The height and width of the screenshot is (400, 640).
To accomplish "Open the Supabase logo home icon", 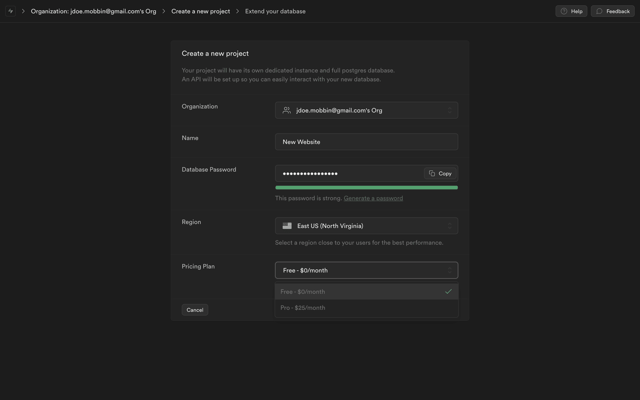I will tap(11, 11).
